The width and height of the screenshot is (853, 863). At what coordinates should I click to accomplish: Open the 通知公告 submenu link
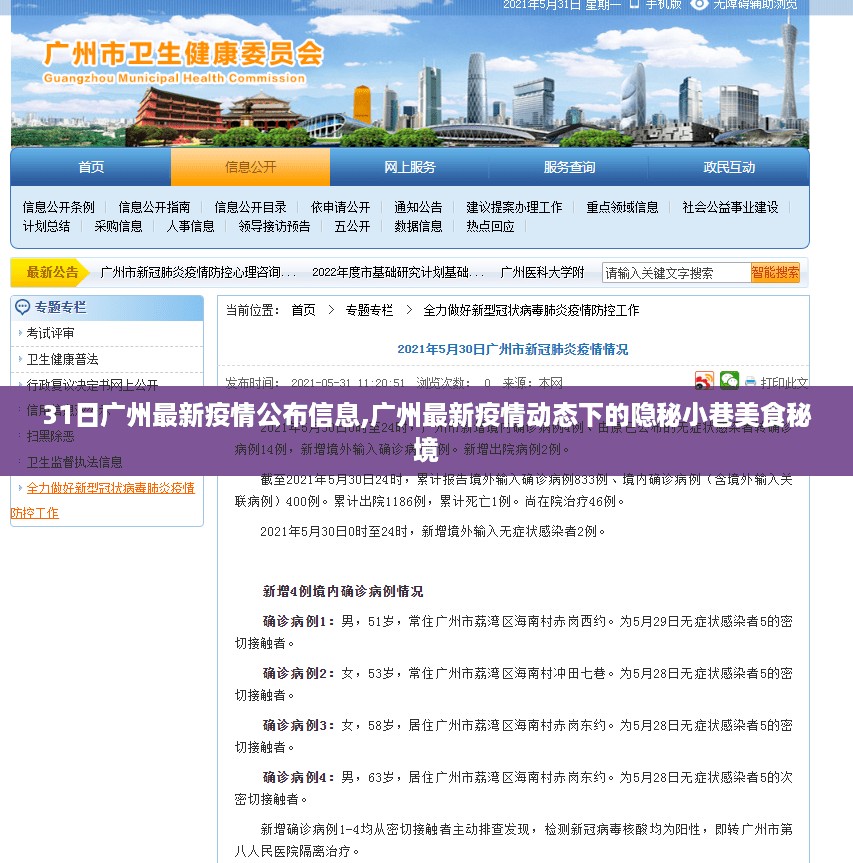418,207
